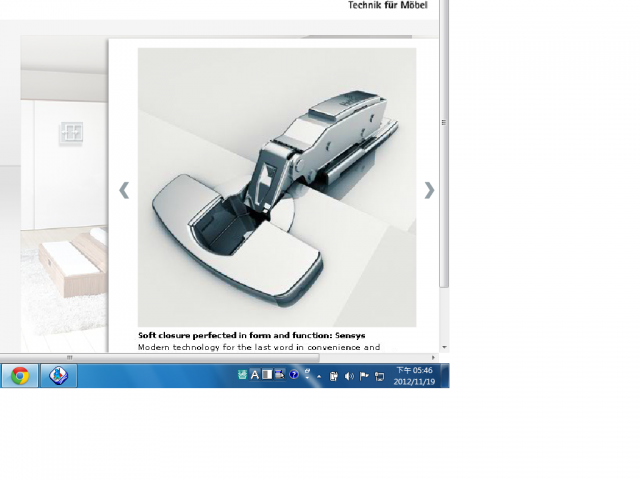Click the green Chinese input method icon
This screenshot has width=640, height=480.
coord(242,374)
